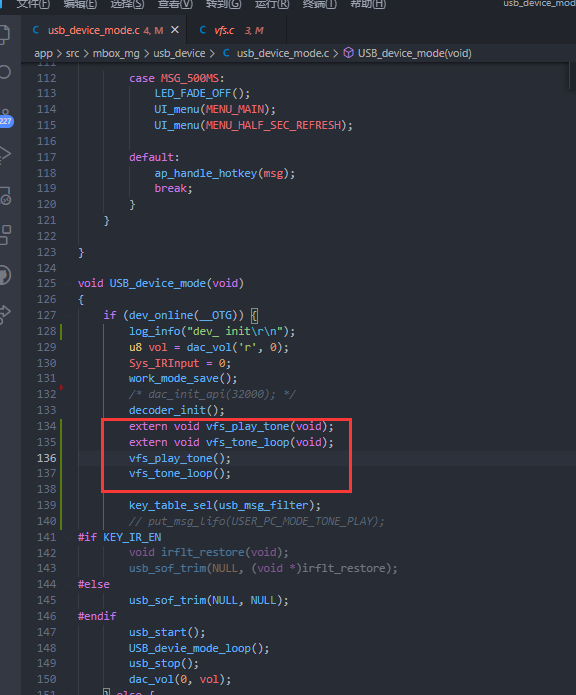Collapse the function fold arrow at line 125

click(69, 283)
